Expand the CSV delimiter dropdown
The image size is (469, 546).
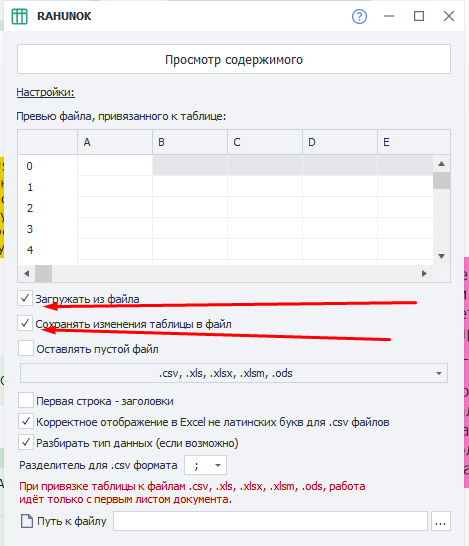(205, 465)
